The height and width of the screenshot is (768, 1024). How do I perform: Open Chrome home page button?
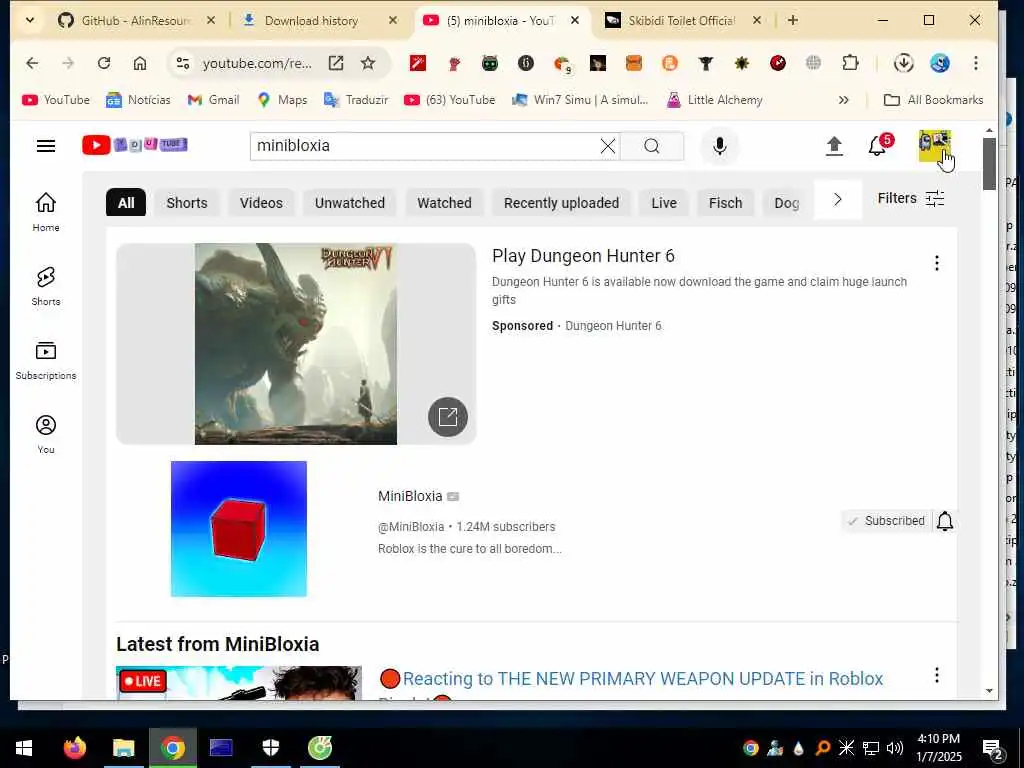click(140, 63)
